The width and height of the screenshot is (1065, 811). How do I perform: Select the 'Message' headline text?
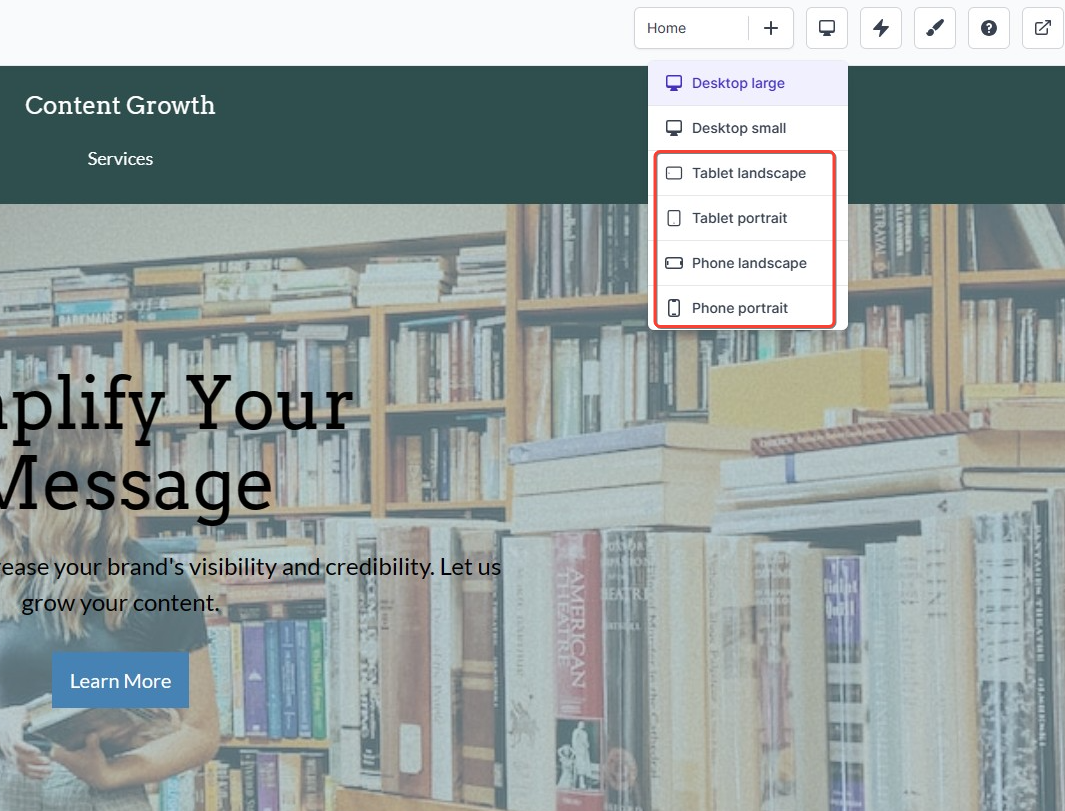(x=134, y=486)
